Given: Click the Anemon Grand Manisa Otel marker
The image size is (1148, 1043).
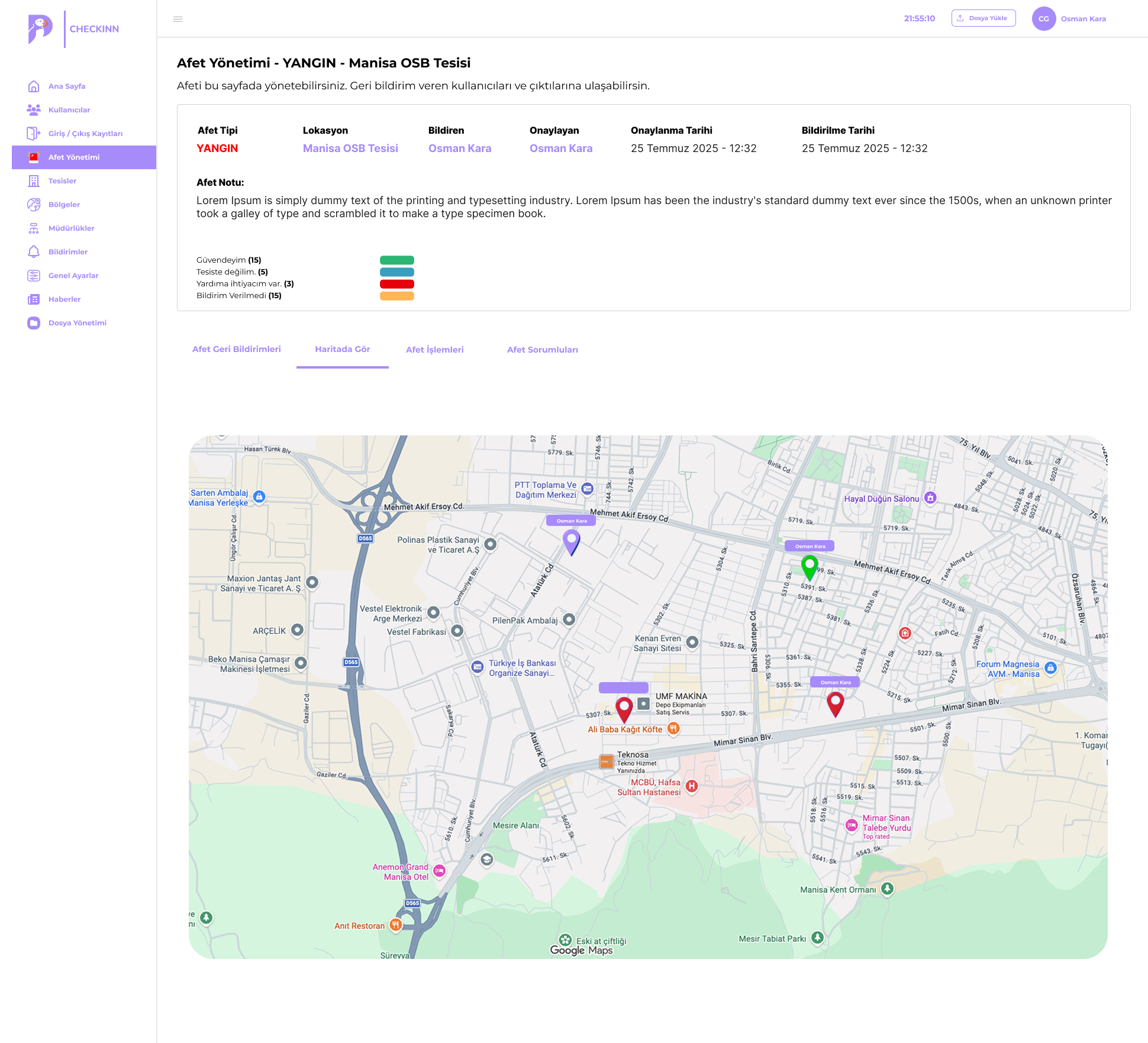Looking at the screenshot, I should tap(439, 871).
